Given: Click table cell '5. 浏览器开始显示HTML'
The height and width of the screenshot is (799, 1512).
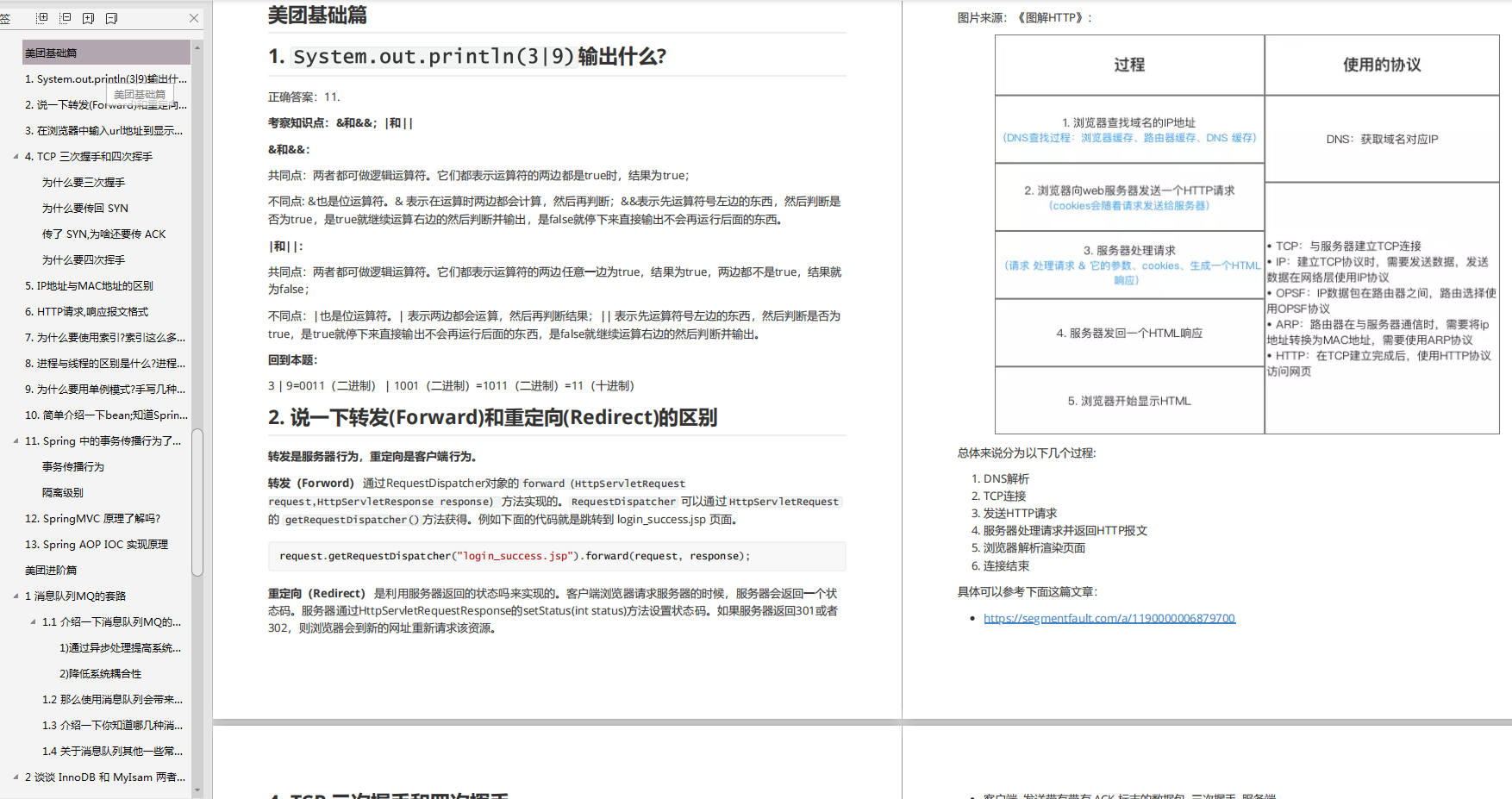Looking at the screenshot, I should (1129, 401).
